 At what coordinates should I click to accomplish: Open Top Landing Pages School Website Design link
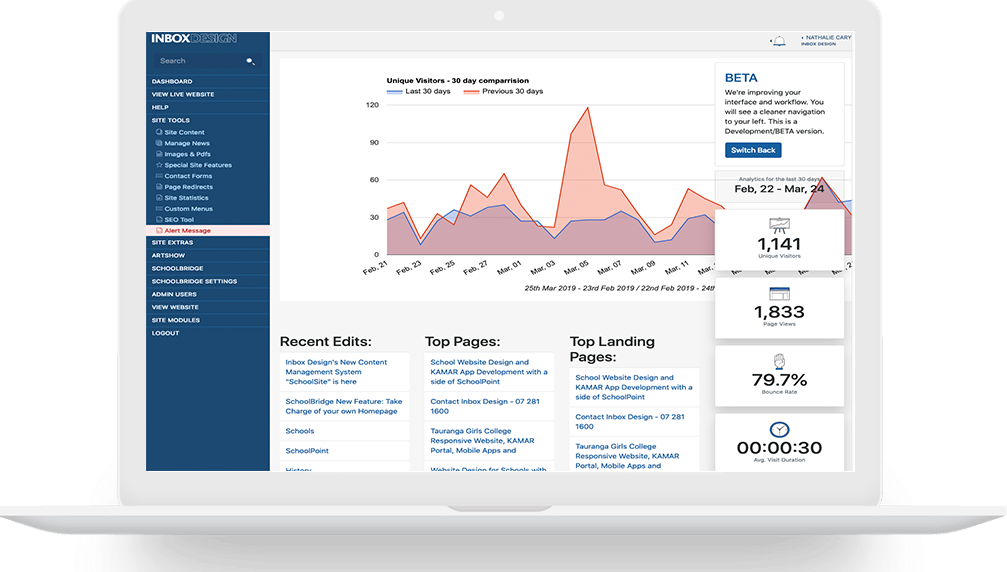pyautogui.click(x=634, y=387)
